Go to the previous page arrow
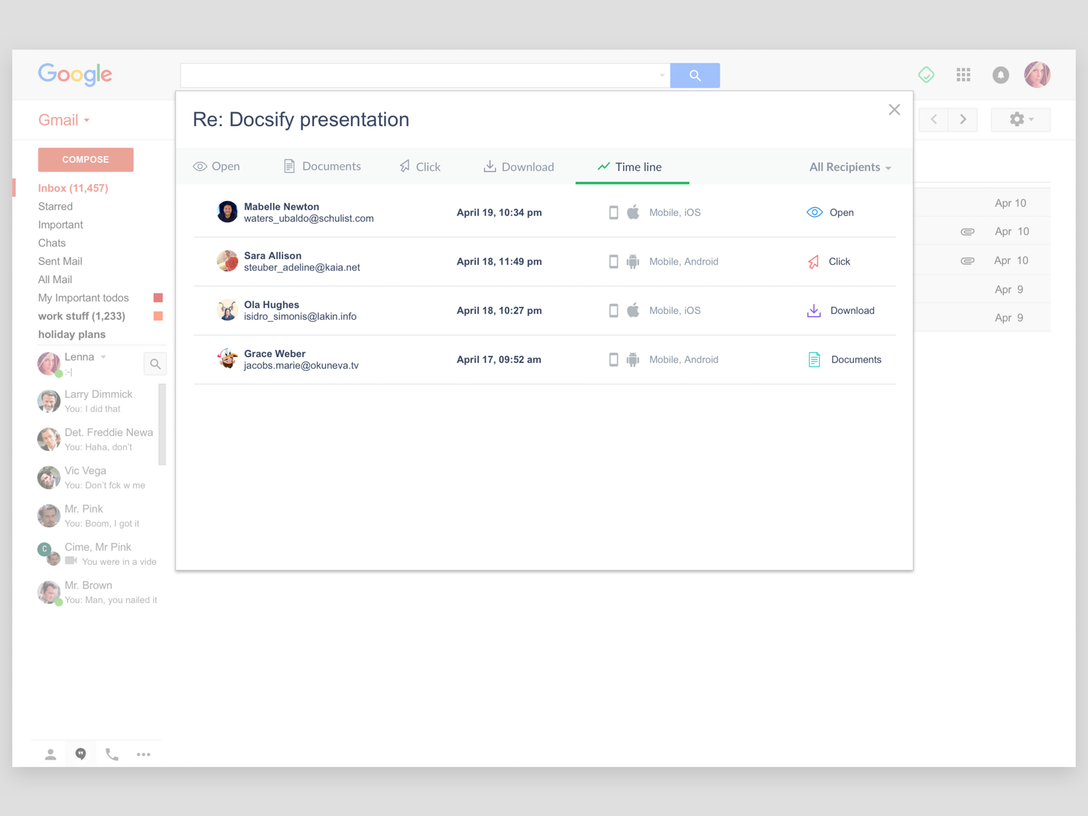Screen dimensions: 1088x816 (x=934, y=119)
